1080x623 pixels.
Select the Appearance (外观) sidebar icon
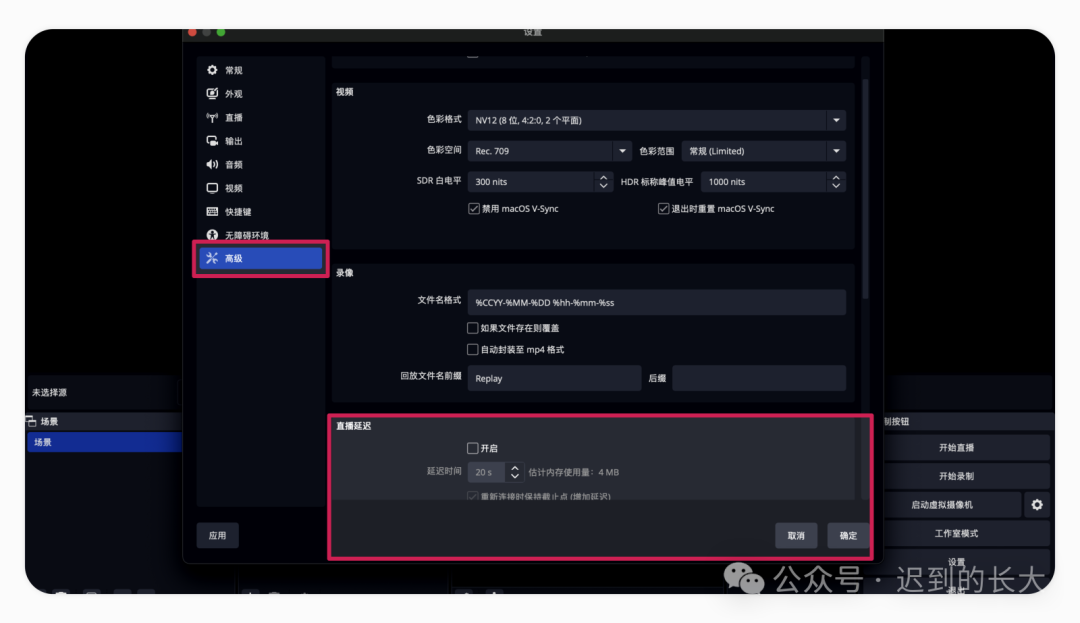tap(212, 94)
